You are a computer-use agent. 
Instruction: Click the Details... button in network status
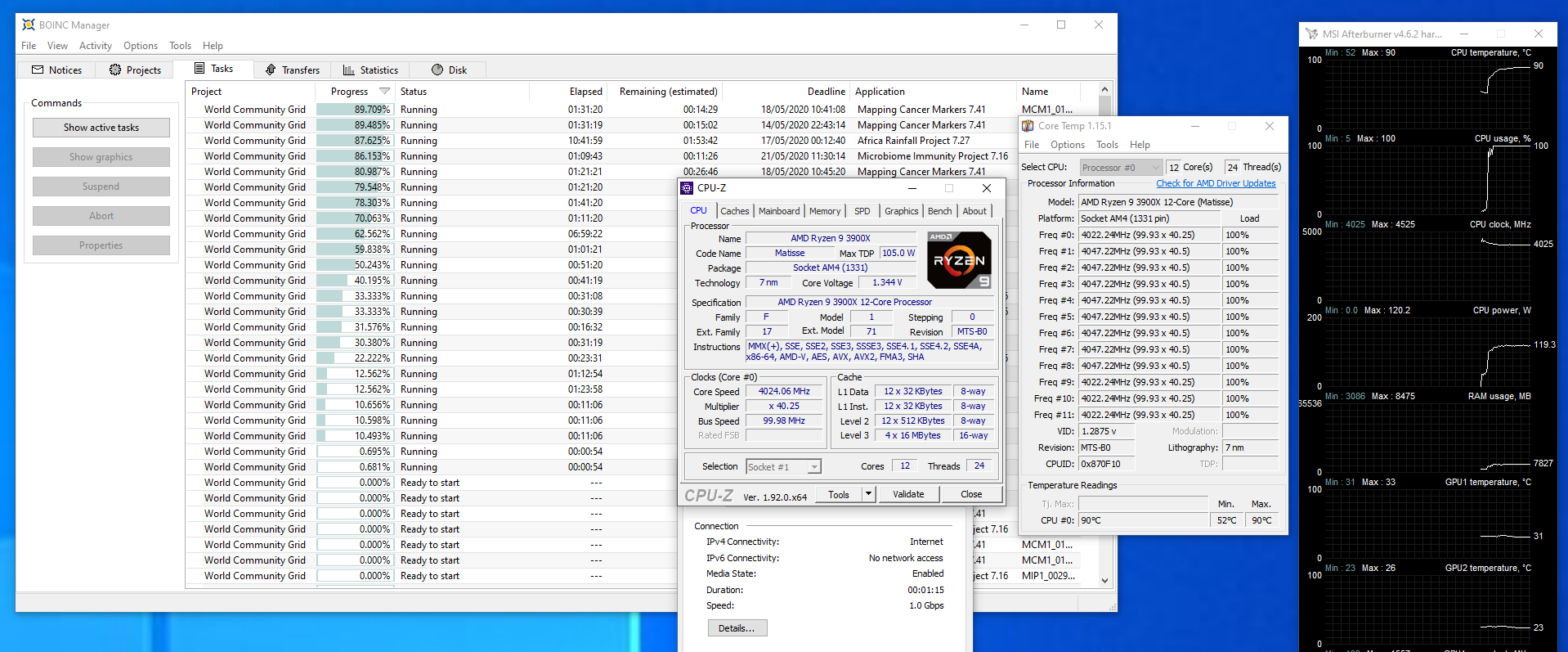pos(737,628)
